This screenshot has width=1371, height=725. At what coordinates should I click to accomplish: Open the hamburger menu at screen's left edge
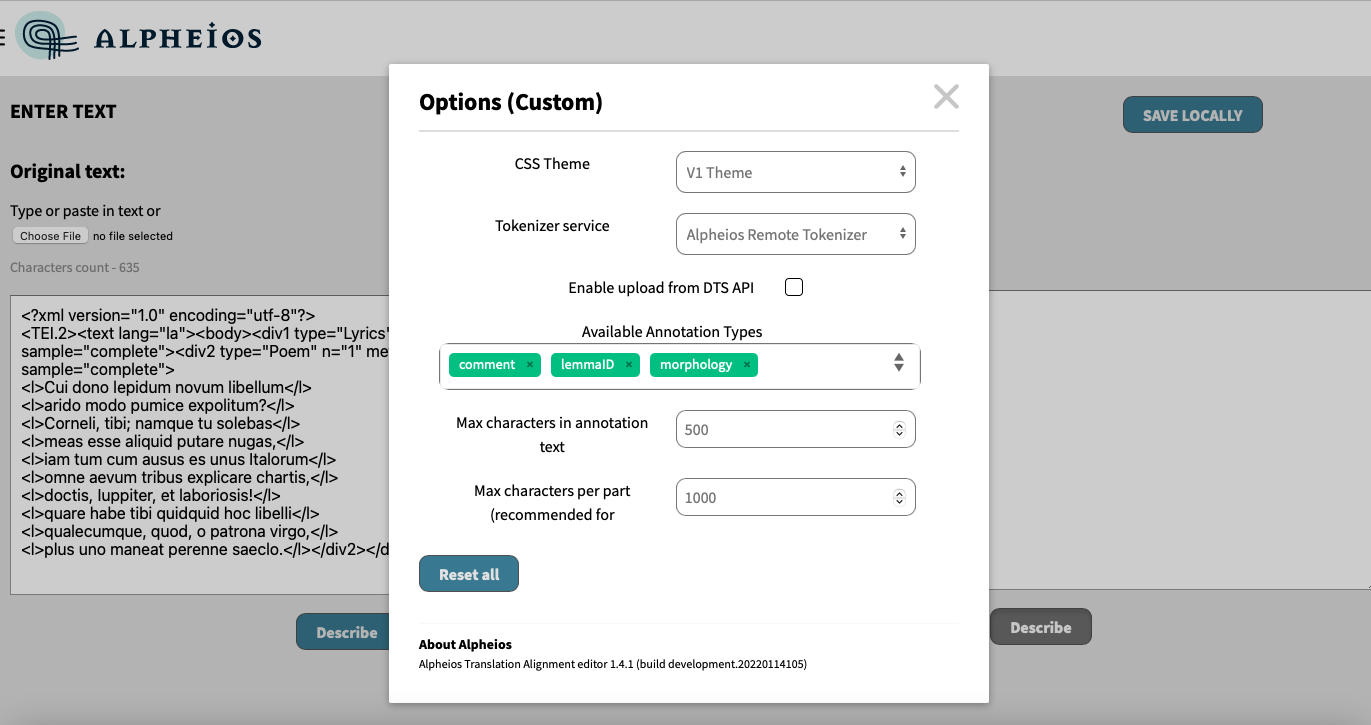click(x=3, y=36)
